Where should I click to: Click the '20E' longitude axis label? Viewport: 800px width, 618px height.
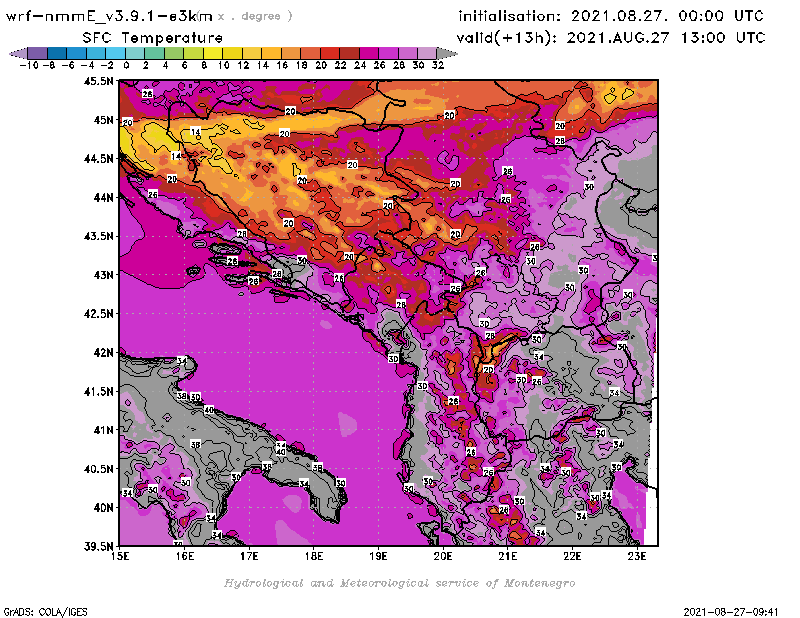click(443, 556)
